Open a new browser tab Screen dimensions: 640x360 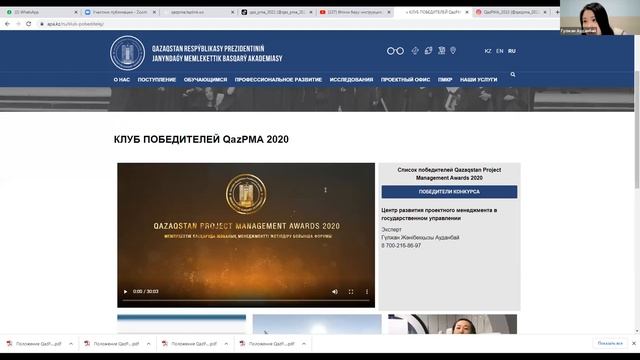(x=557, y=12)
